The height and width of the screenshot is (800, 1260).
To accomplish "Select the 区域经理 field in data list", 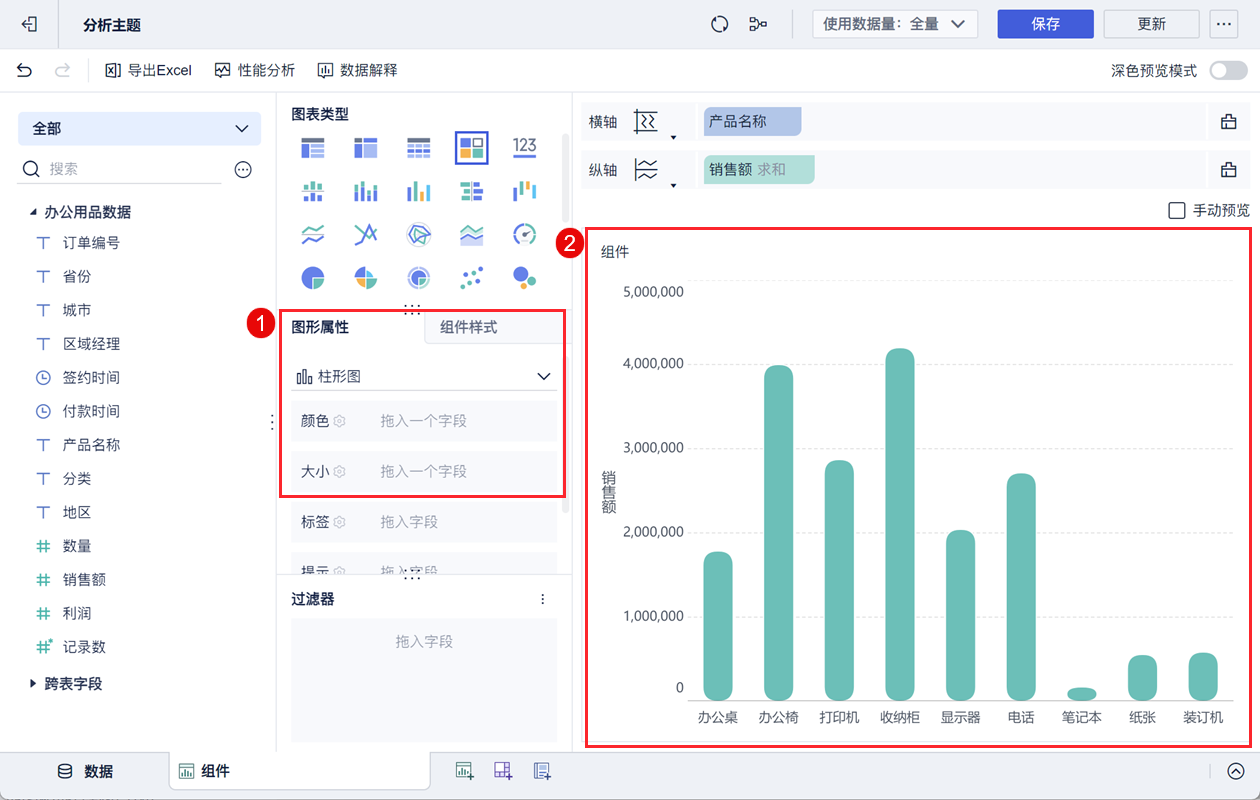I will point(91,344).
